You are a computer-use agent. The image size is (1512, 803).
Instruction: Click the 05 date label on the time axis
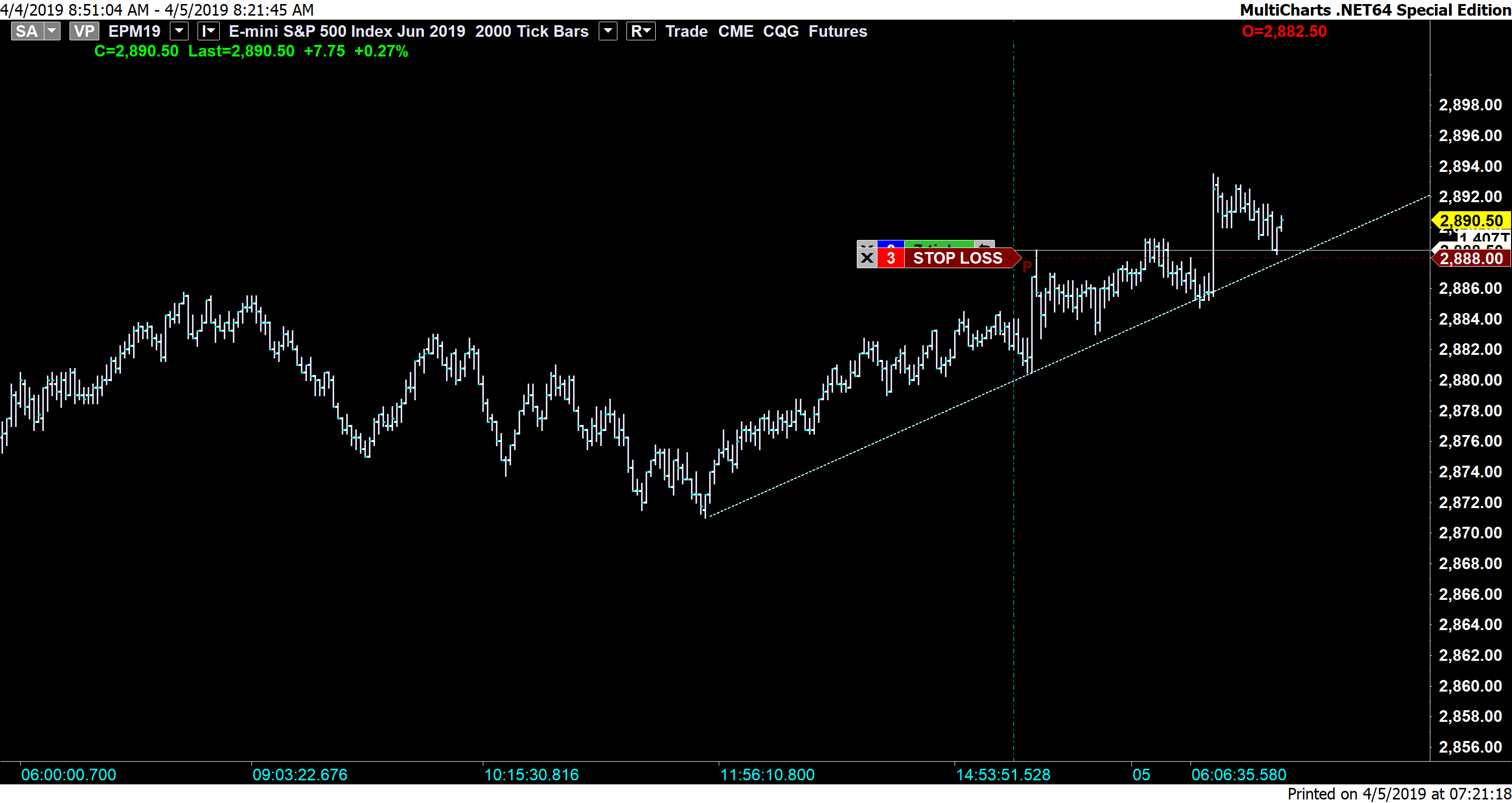tap(1142, 775)
